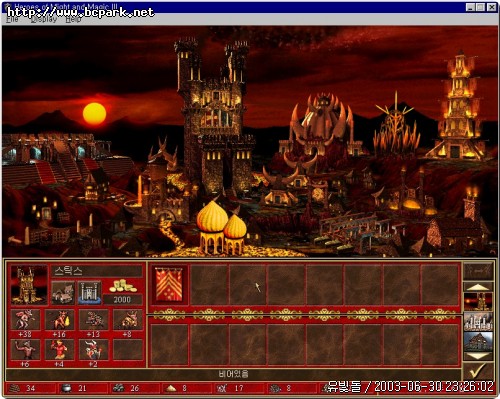This screenshot has width=500, height=399.
Task: Open the Display menu
Action: click(x=44, y=20)
